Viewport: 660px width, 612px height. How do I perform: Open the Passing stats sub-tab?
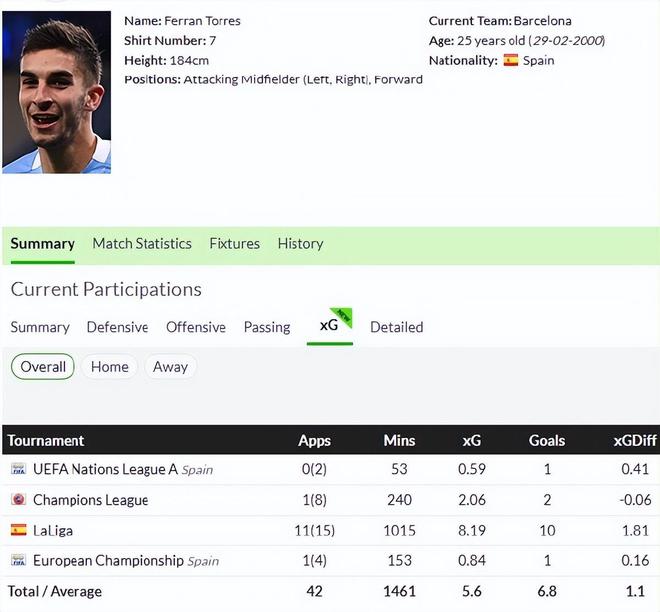(267, 327)
